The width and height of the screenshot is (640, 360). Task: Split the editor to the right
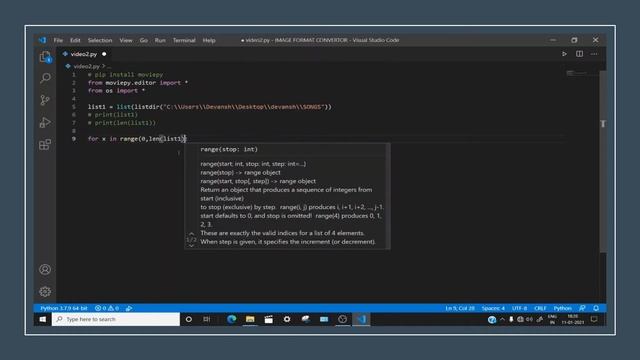[x=579, y=54]
